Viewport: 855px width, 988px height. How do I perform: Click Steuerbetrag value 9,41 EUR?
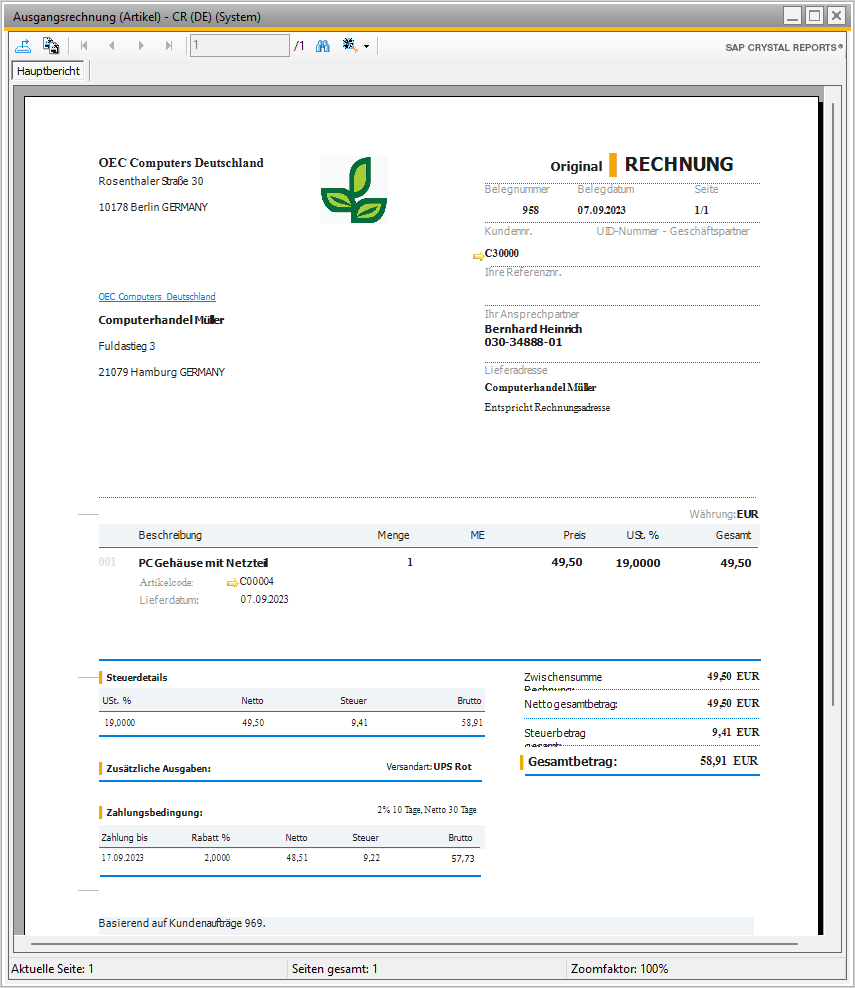point(735,732)
